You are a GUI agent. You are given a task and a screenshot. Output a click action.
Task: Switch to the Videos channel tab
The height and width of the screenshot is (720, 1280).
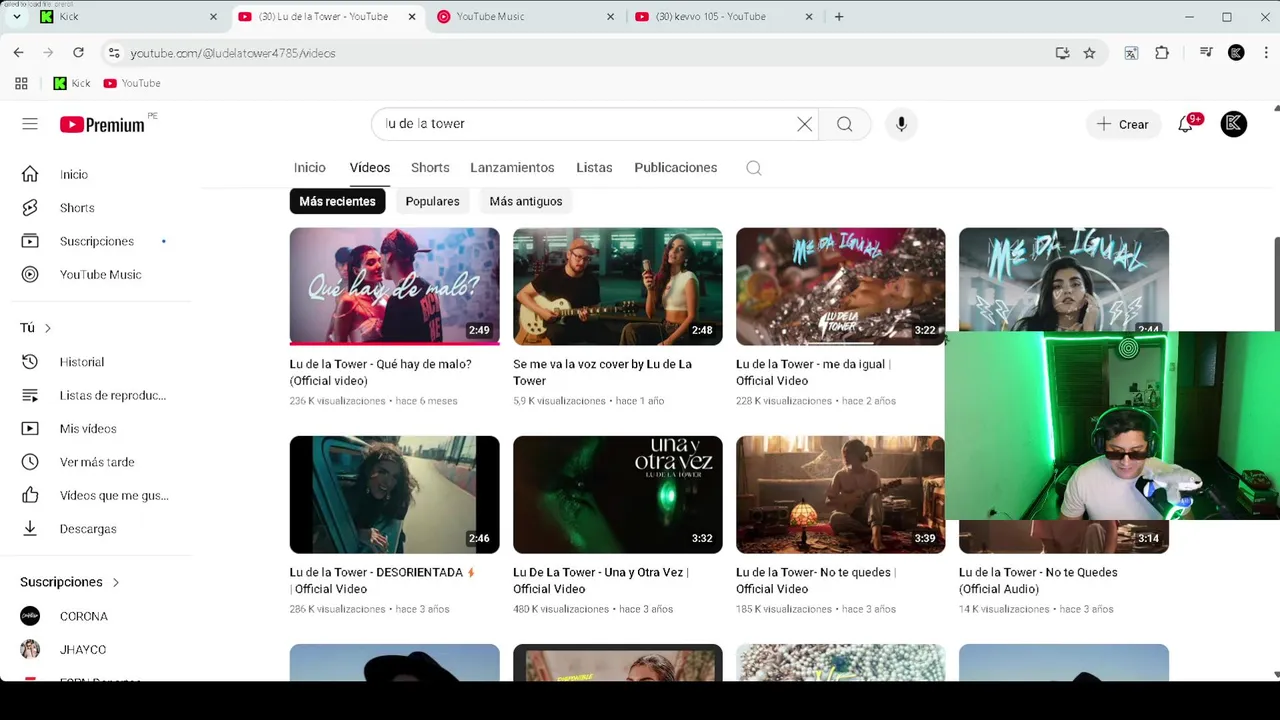370,167
